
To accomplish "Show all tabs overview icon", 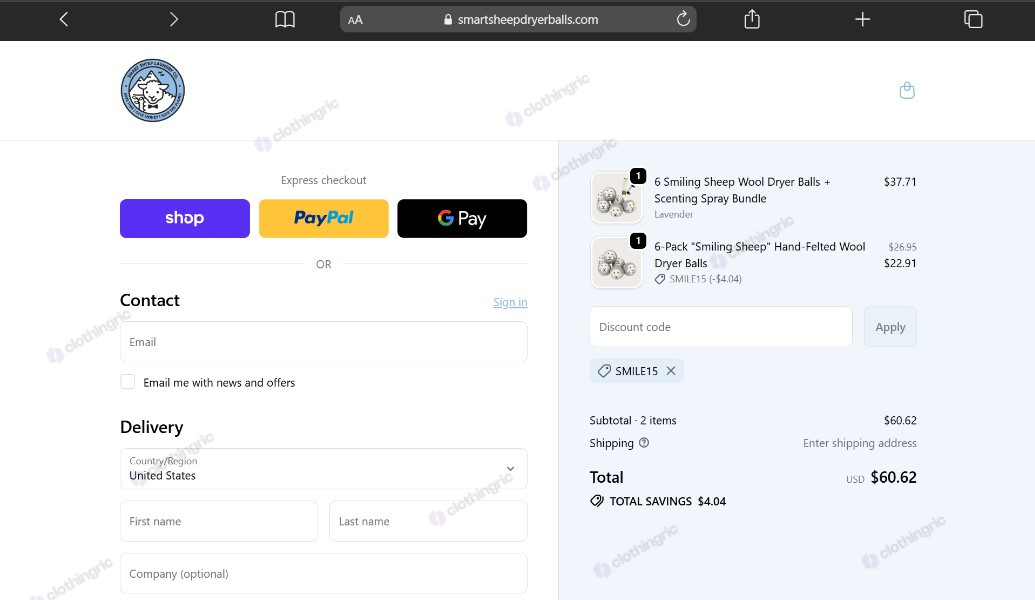I will [x=973, y=19].
